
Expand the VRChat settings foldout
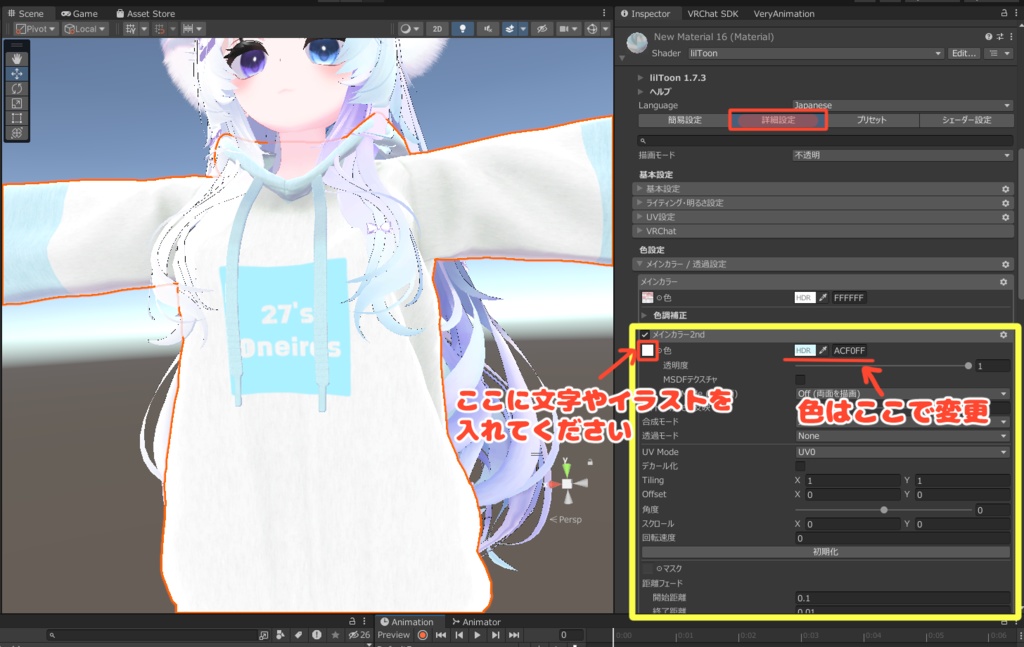click(x=640, y=231)
